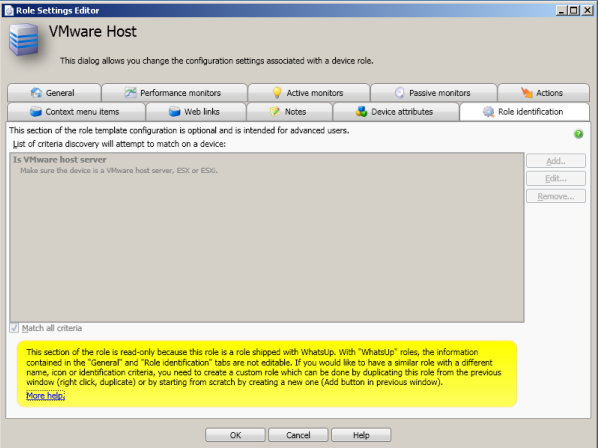Image resolution: width=598 pixels, height=448 pixels.
Task: Switch to the Web links tab
Action: coord(196,112)
